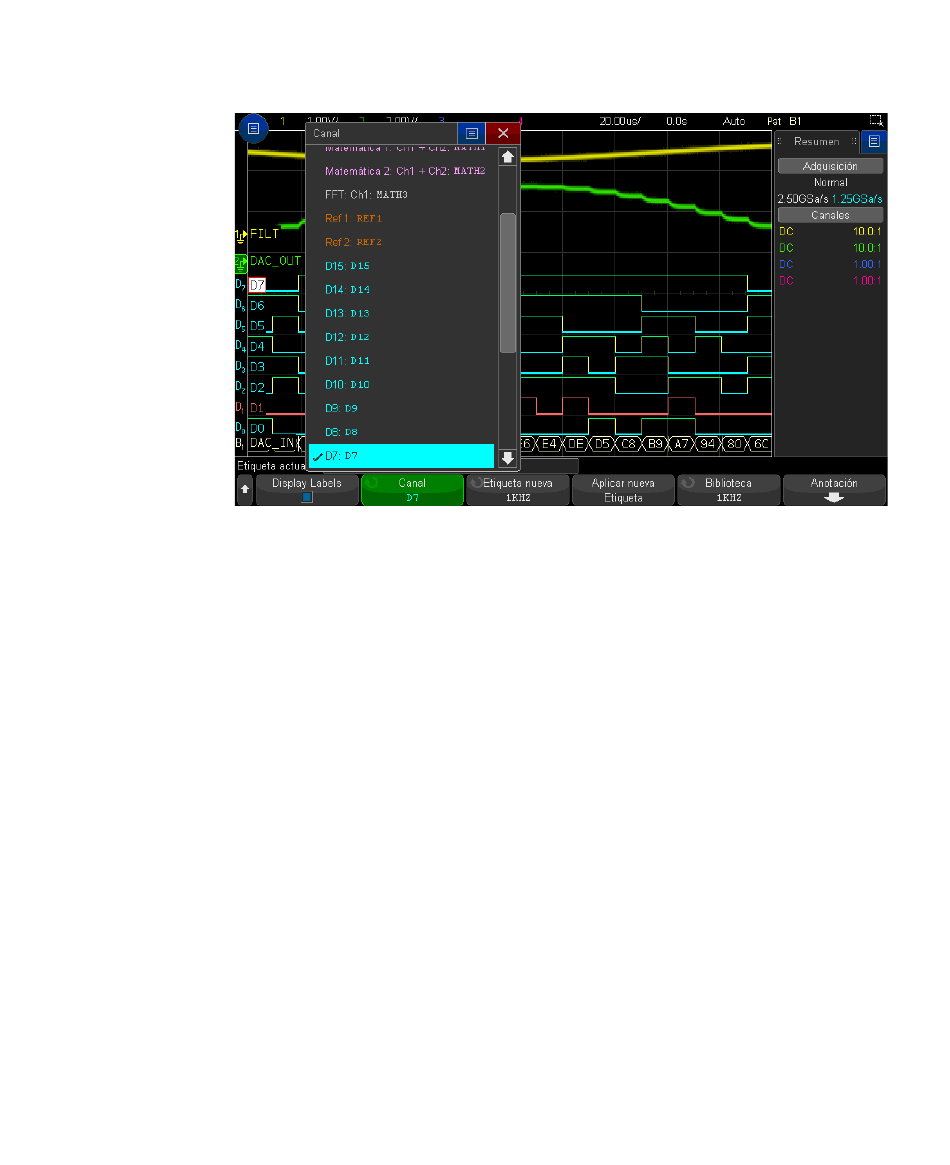Click the Canal list scrollbar thumb
The image size is (950, 1165).
click(x=508, y=282)
